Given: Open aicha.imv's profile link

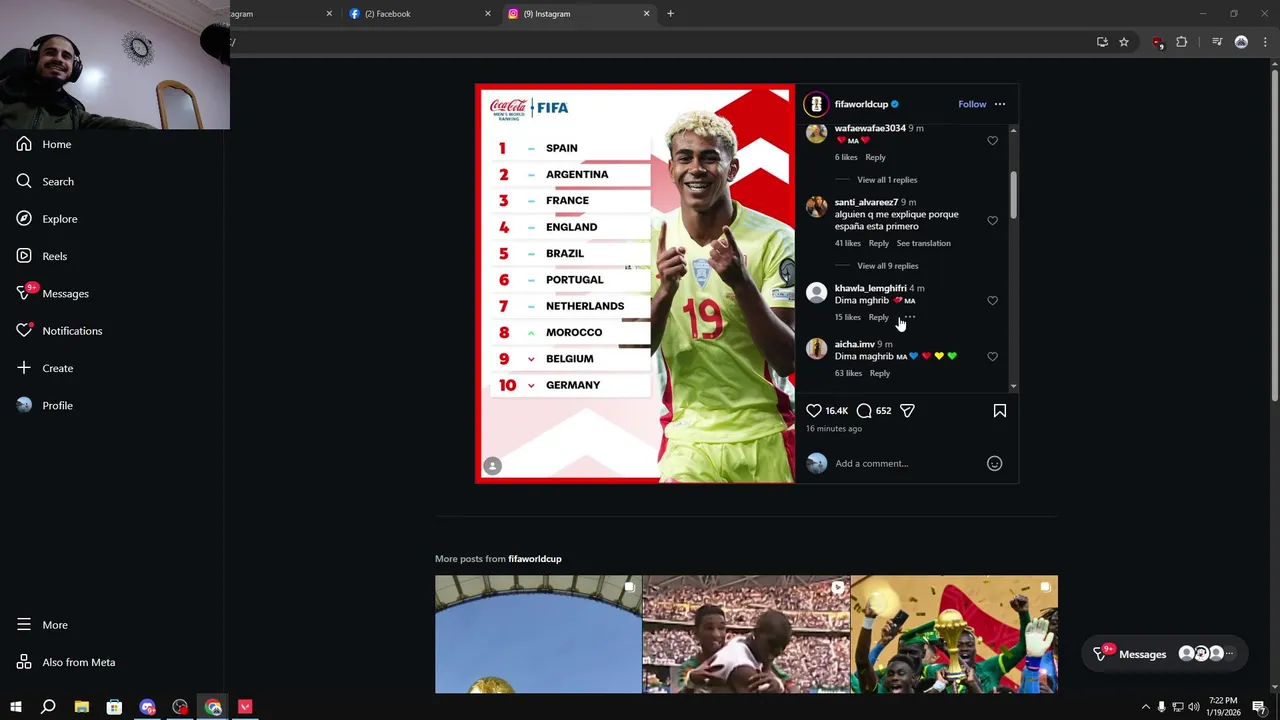Looking at the screenshot, I should 855,344.
